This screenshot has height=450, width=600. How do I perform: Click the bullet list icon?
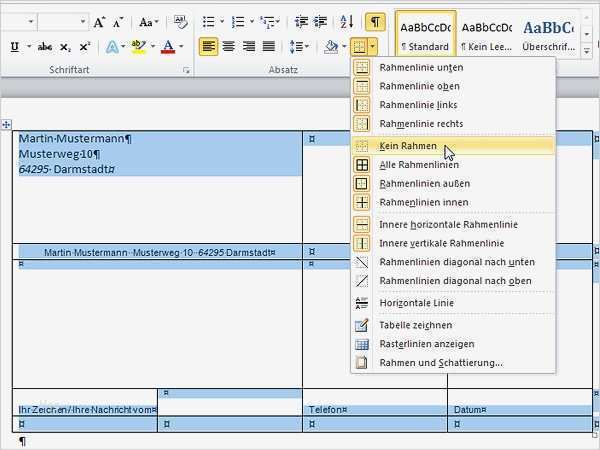209,22
